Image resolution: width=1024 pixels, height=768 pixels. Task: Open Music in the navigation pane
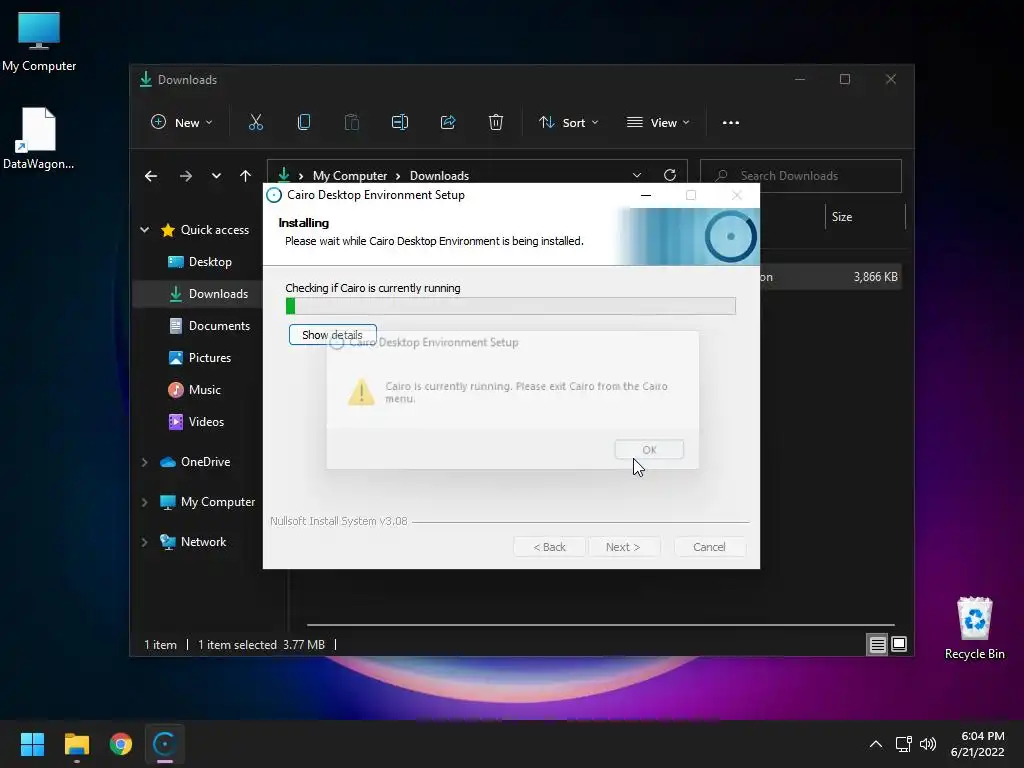(195, 390)
